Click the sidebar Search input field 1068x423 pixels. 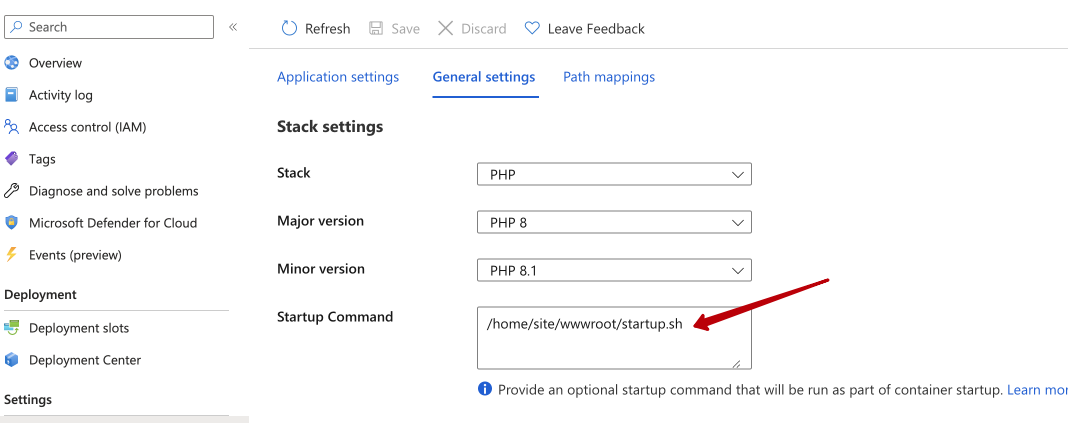109,27
